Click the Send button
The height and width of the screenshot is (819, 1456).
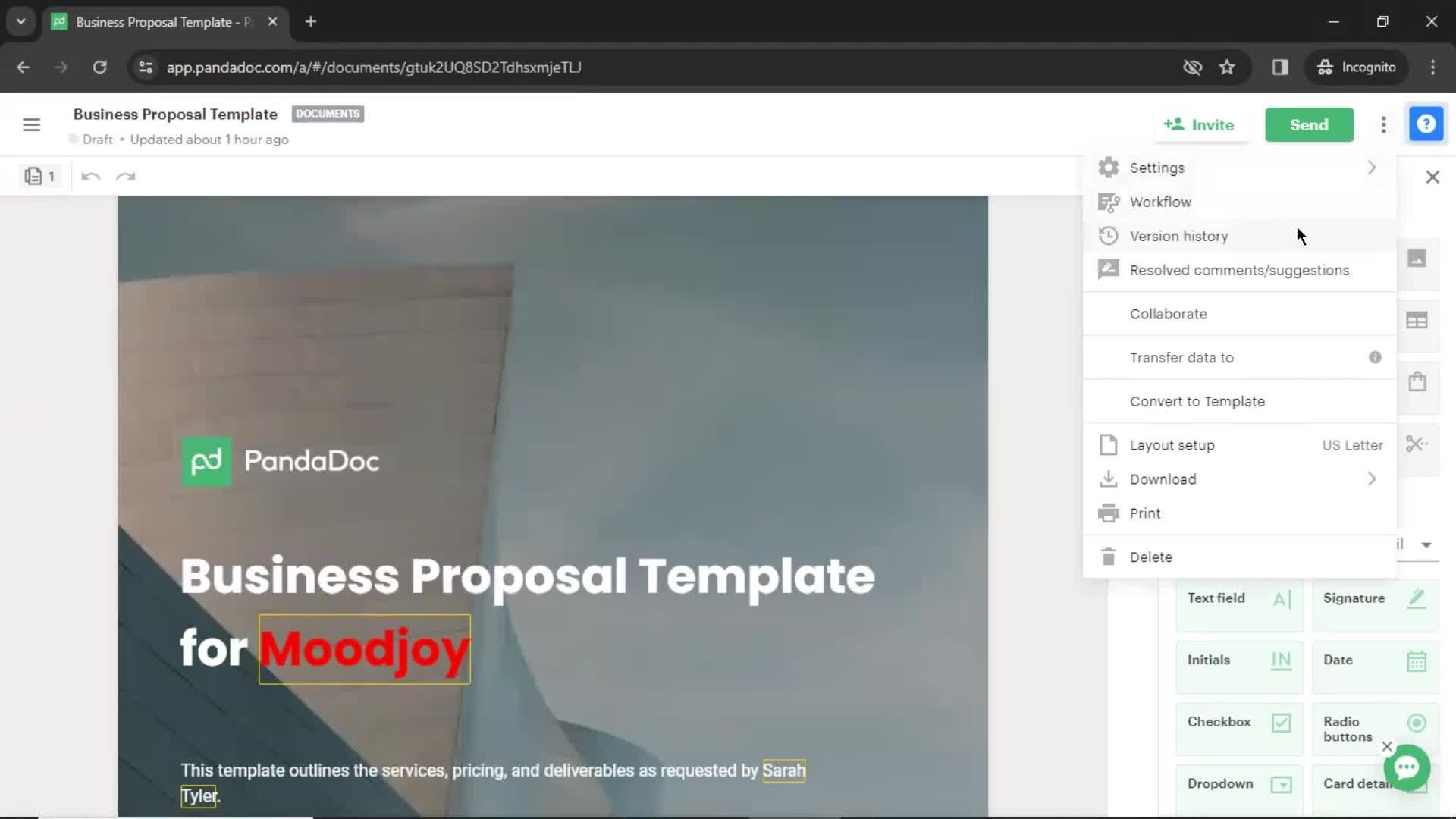[x=1309, y=125]
